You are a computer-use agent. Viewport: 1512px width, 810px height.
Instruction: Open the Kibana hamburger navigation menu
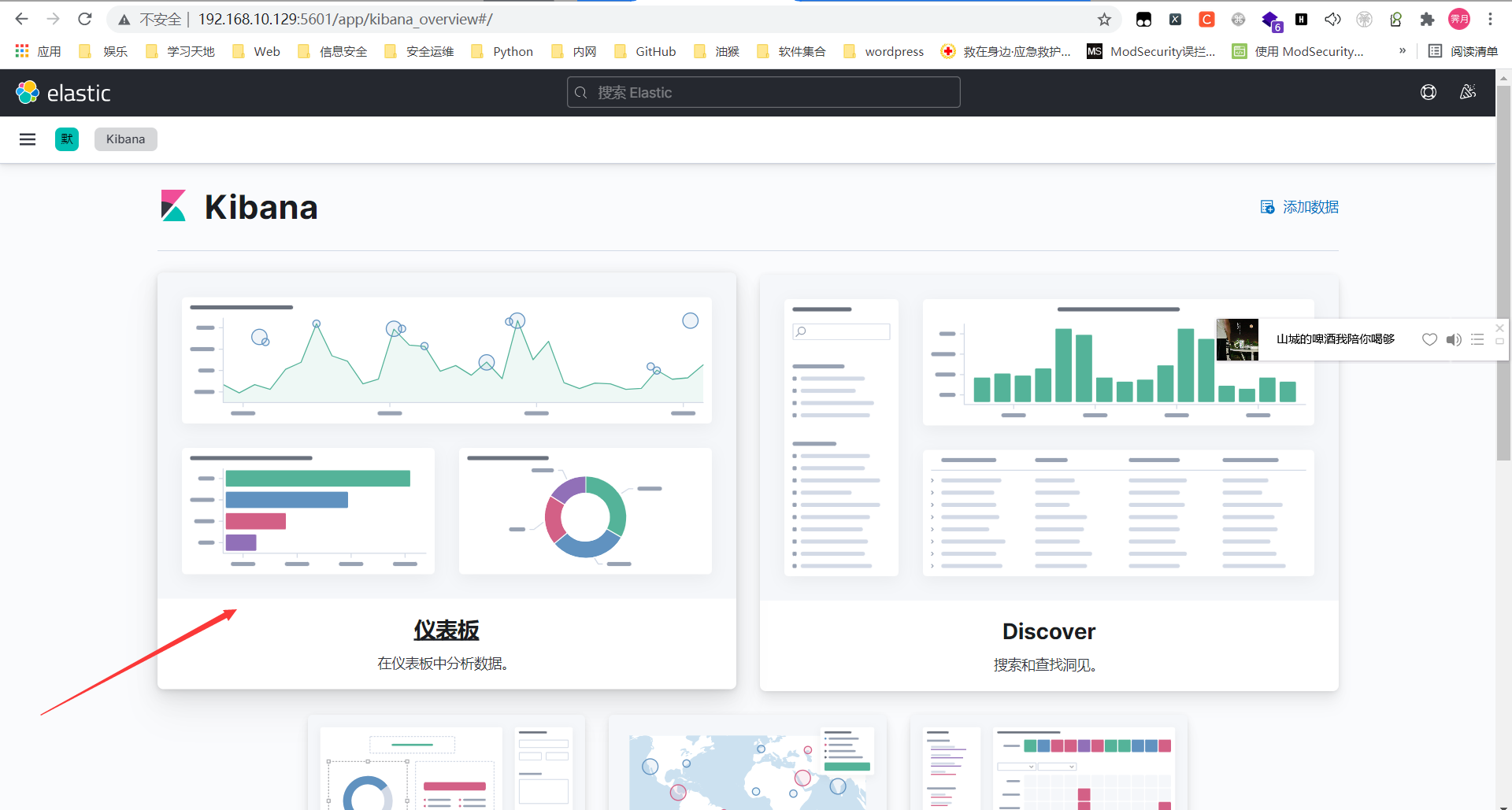pyautogui.click(x=28, y=139)
